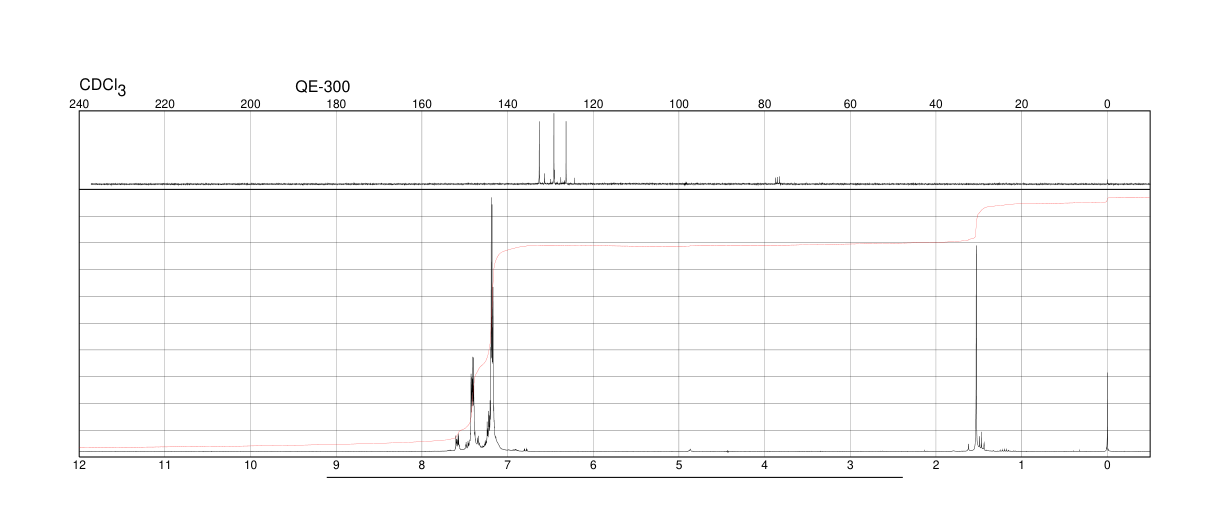Click the 12 ppm proton axis label
Image resolution: width=1224 pixels, height=528 pixels.
pyautogui.click(x=79, y=465)
